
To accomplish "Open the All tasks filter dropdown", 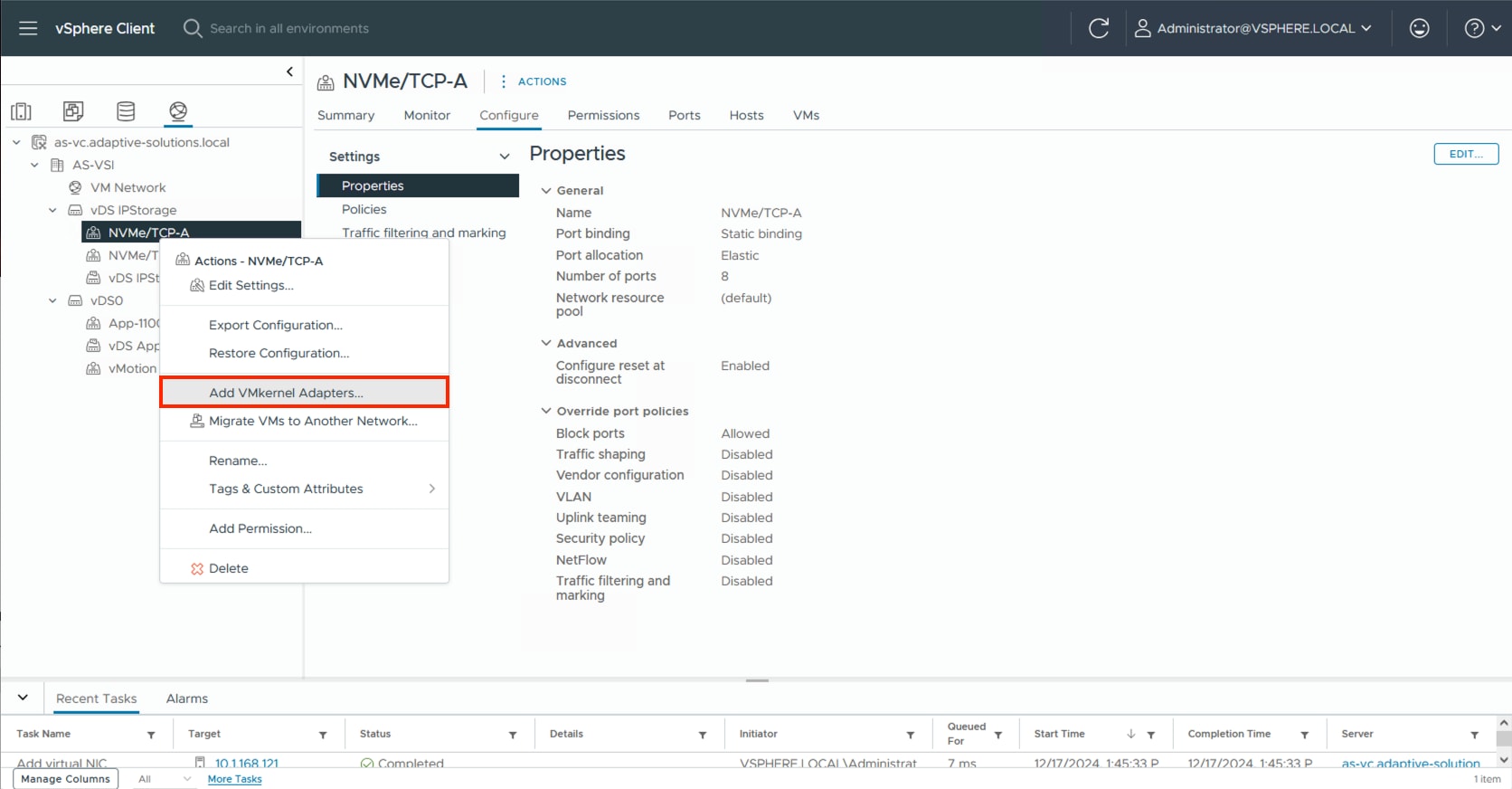I will click(165, 779).
